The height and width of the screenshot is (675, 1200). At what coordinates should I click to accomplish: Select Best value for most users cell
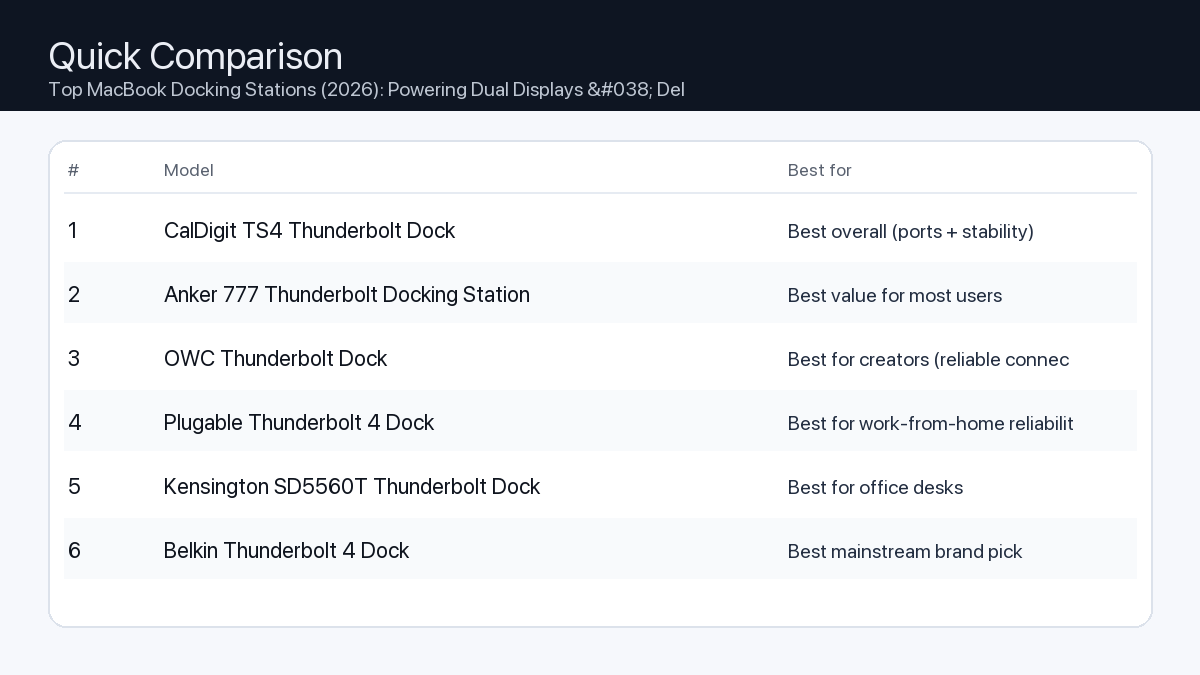[x=894, y=295]
